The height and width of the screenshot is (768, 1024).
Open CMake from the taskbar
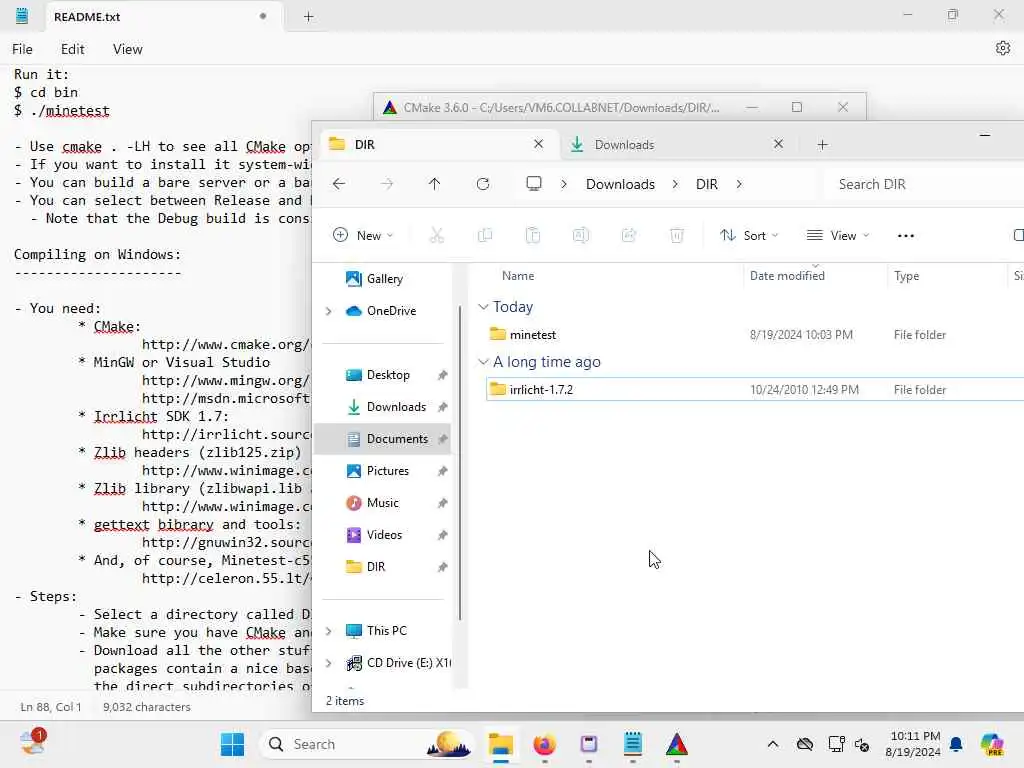click(x=677, y=744)
